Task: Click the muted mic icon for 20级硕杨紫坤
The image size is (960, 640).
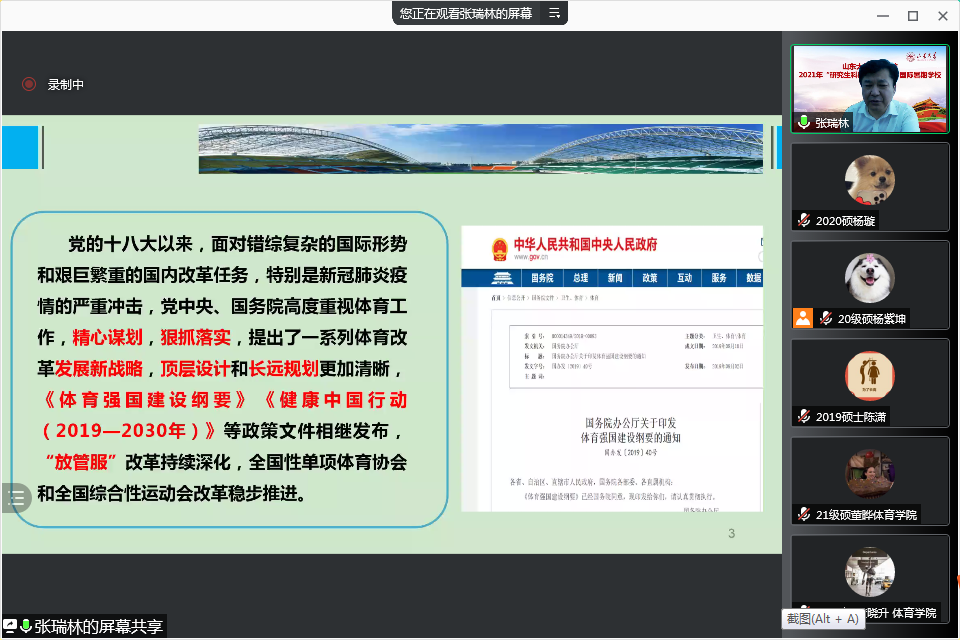Action: click(x=826, y=319)
